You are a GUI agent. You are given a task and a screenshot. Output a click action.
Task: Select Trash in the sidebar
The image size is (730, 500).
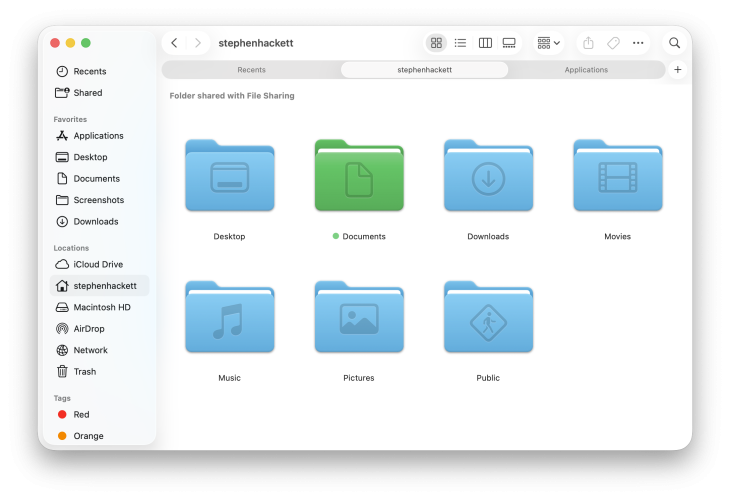click(84, 372)
